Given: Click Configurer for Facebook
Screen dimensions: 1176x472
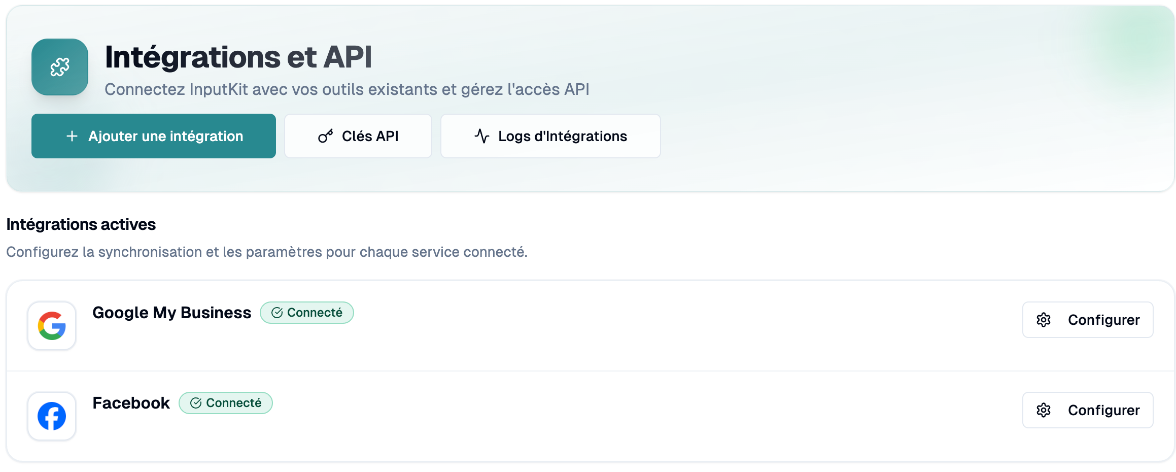Looking at the screenshot, I should click(x=1088, y=410).
